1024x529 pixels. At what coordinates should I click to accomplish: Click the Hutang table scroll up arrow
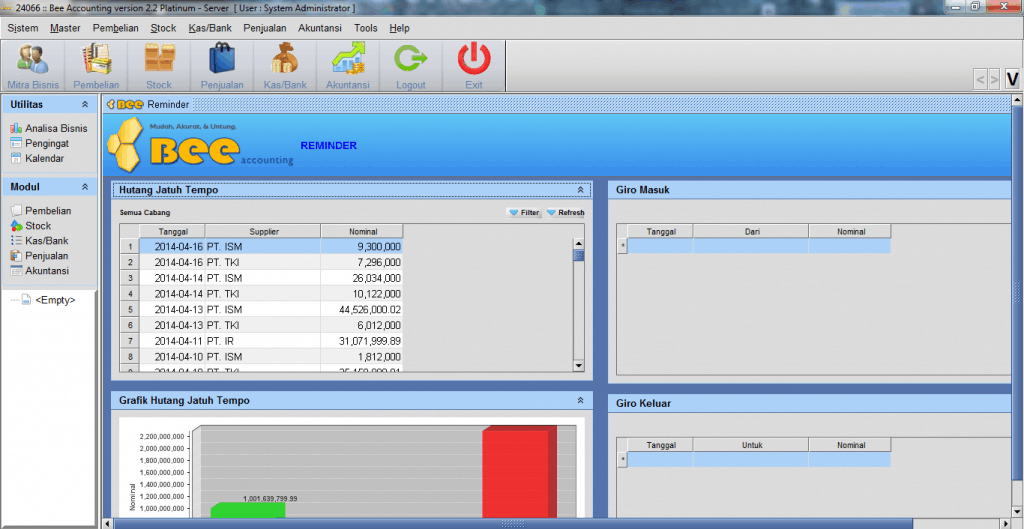click(579, 243)
